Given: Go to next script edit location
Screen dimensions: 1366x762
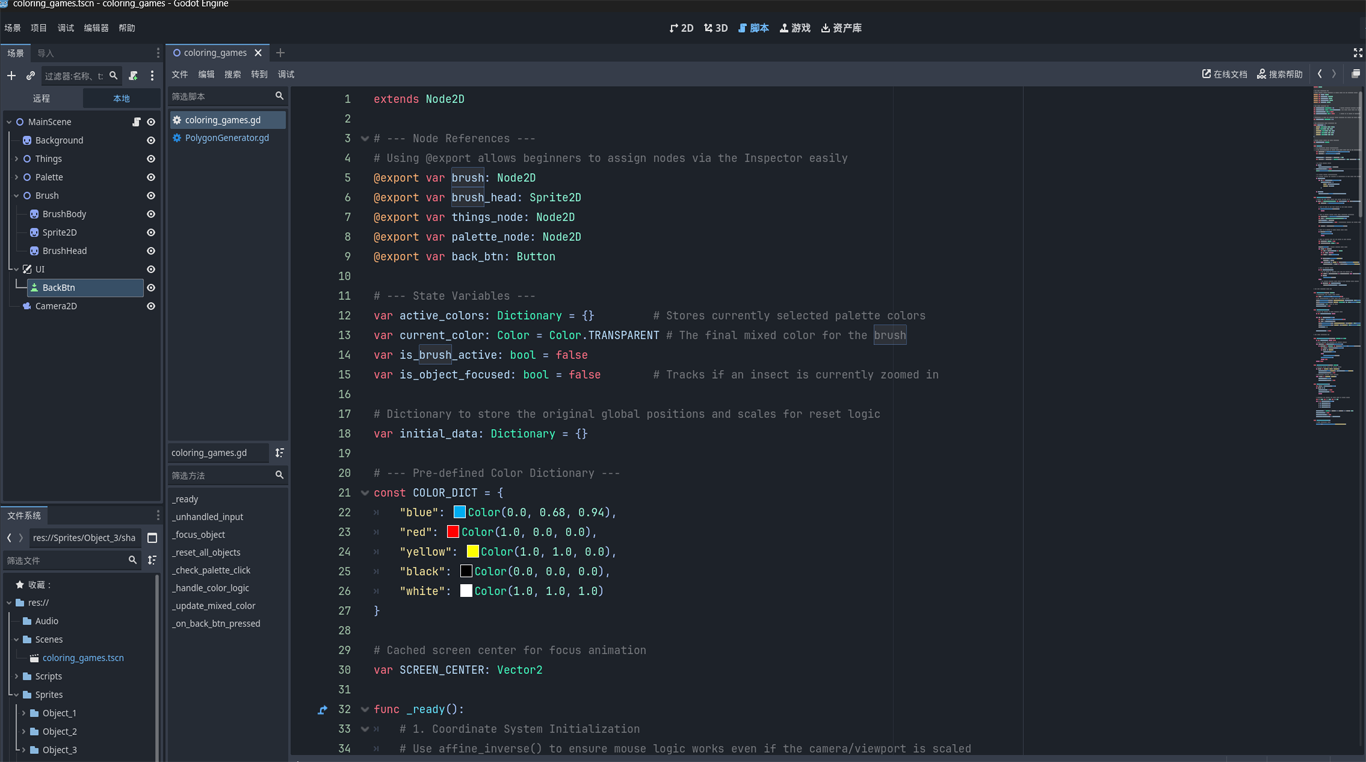Looking at the screenshot, I should (1334, 74).
